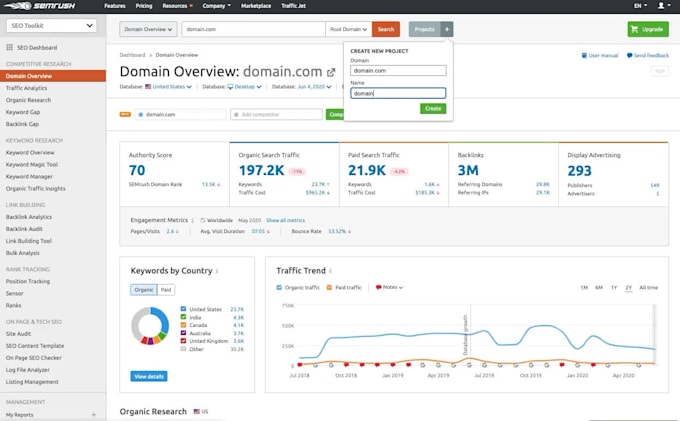Click the SEO Dashboard grid icon
The image size is (680, 421).
[x=10, y=47]
